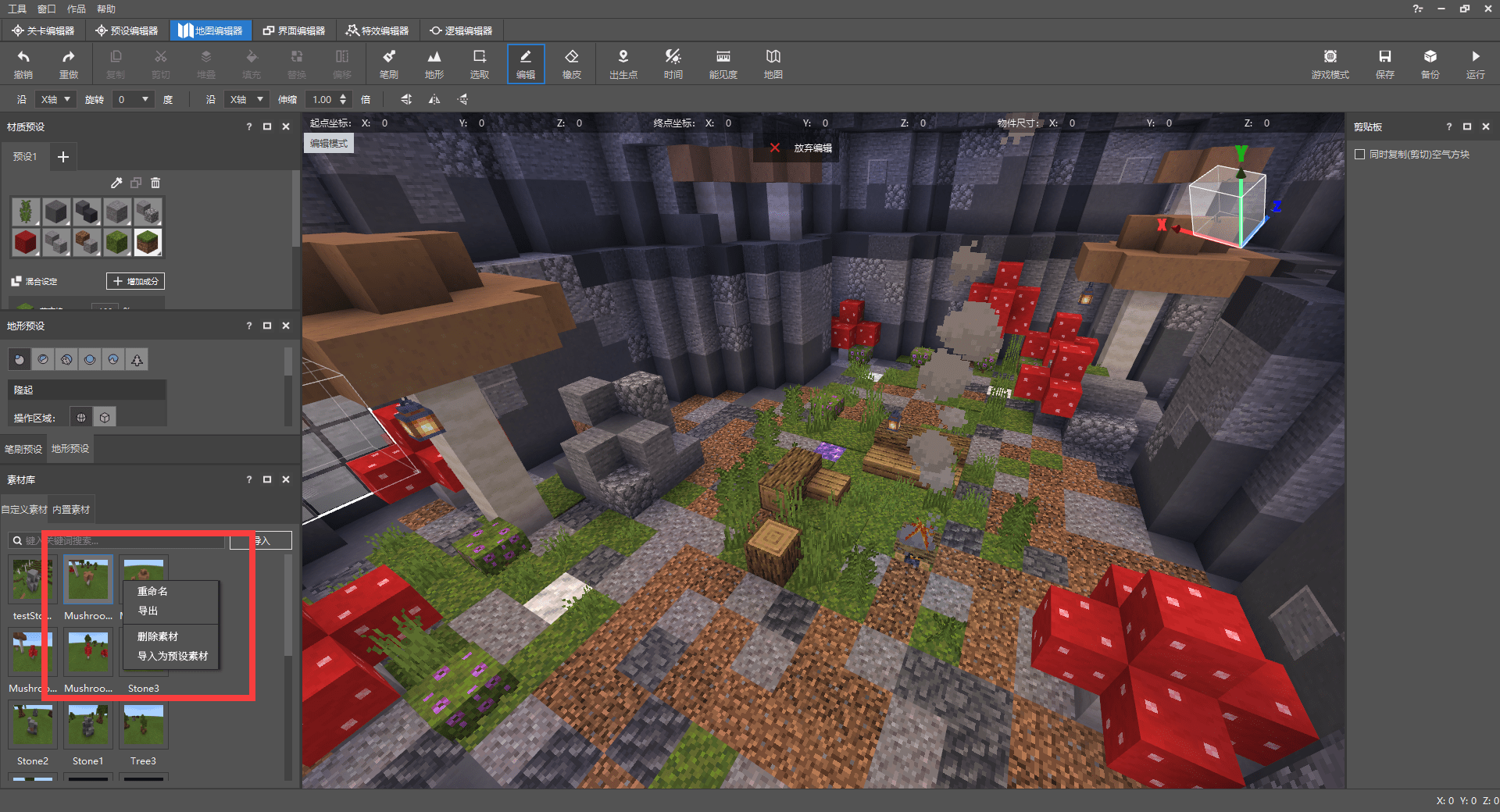The image size is (1500, 812).
Task: Click the 备份 backup icon
Action: [x=1430, y=62]
